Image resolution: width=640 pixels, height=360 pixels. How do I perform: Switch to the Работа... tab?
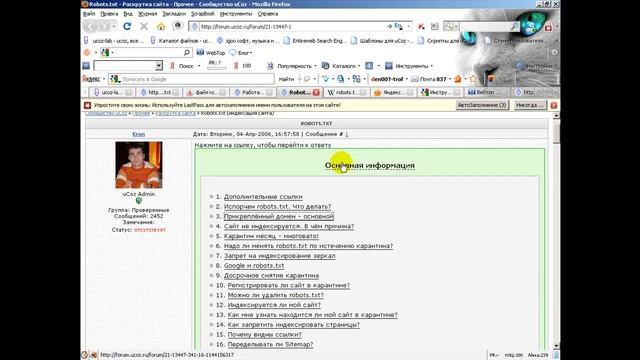pos(253,93)
